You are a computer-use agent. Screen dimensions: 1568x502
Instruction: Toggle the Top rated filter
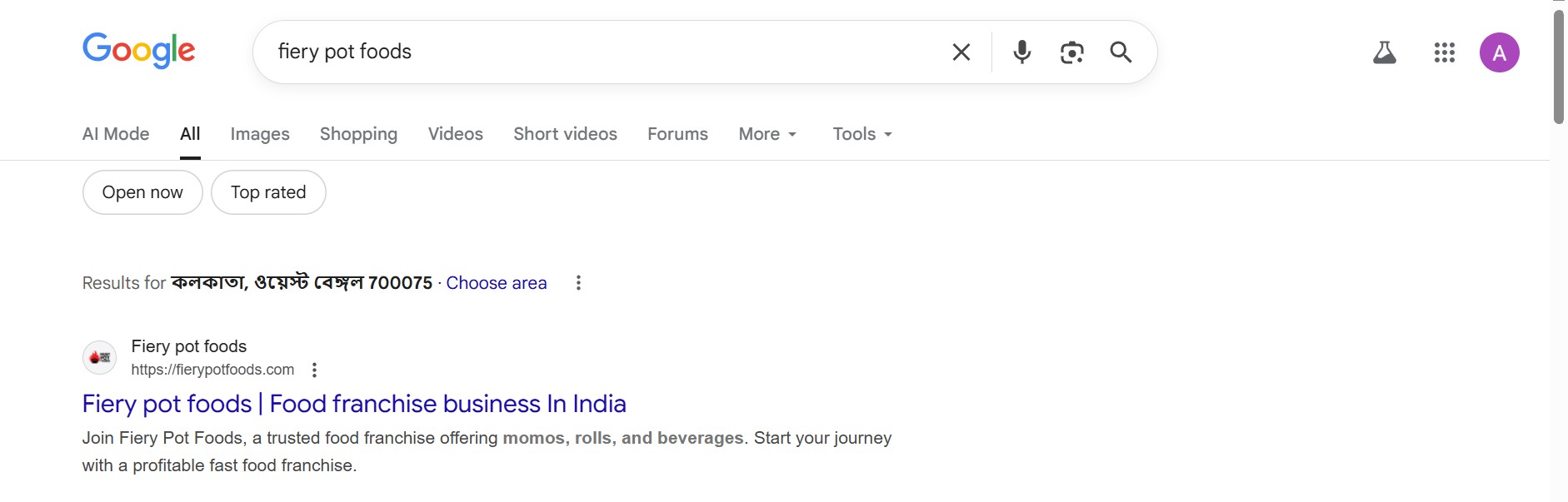point(268,192)
